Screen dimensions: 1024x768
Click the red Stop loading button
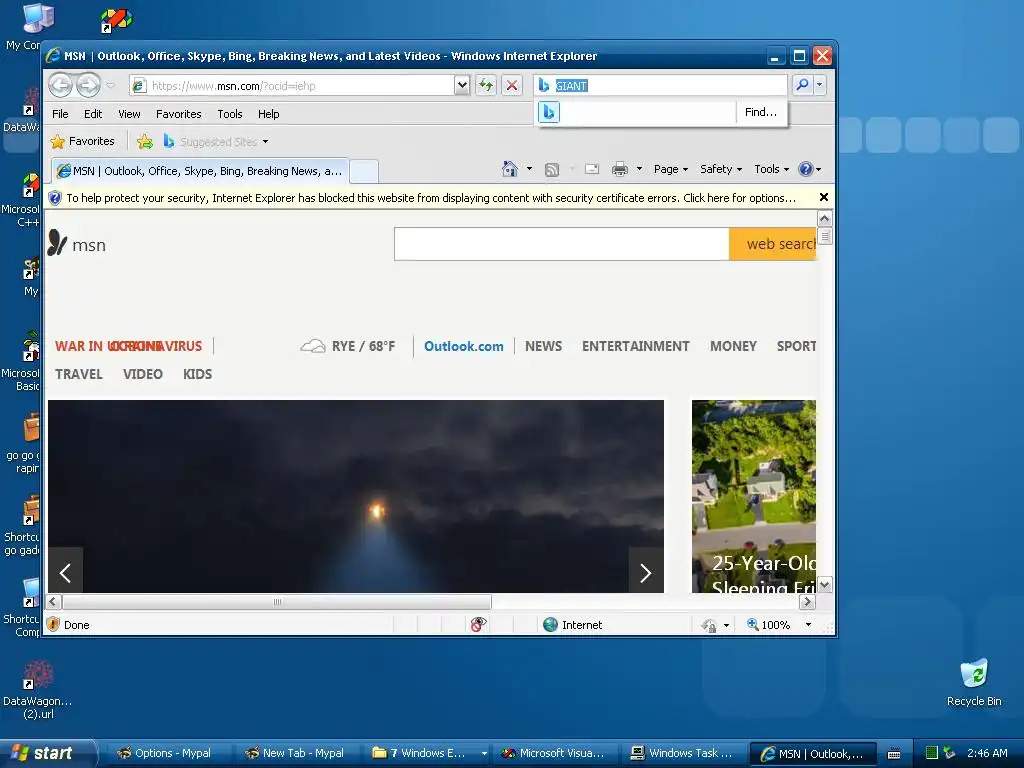click(x=512, y=86)
